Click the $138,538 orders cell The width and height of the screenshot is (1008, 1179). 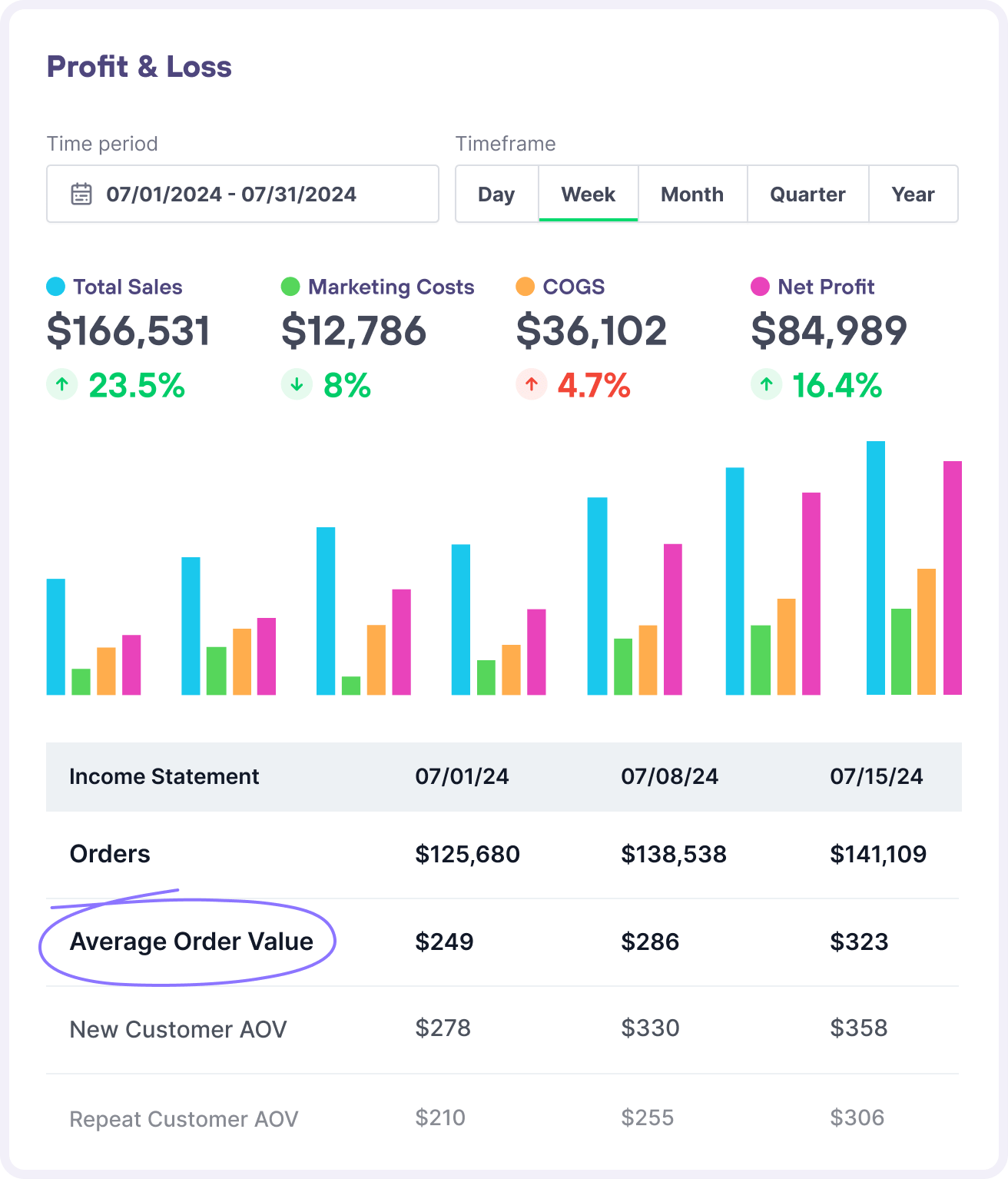[674, 854]
